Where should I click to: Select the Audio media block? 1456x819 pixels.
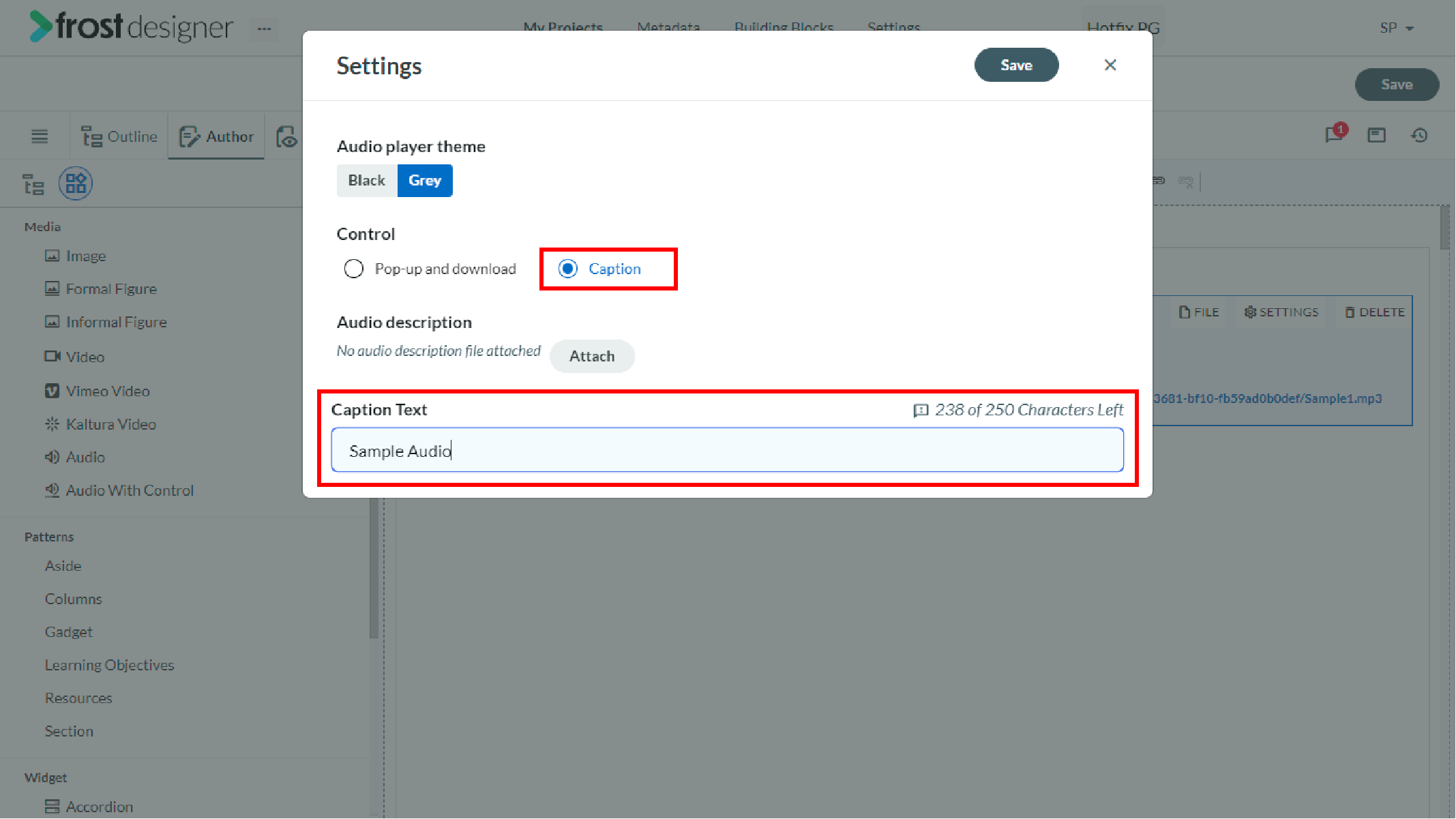75,457
